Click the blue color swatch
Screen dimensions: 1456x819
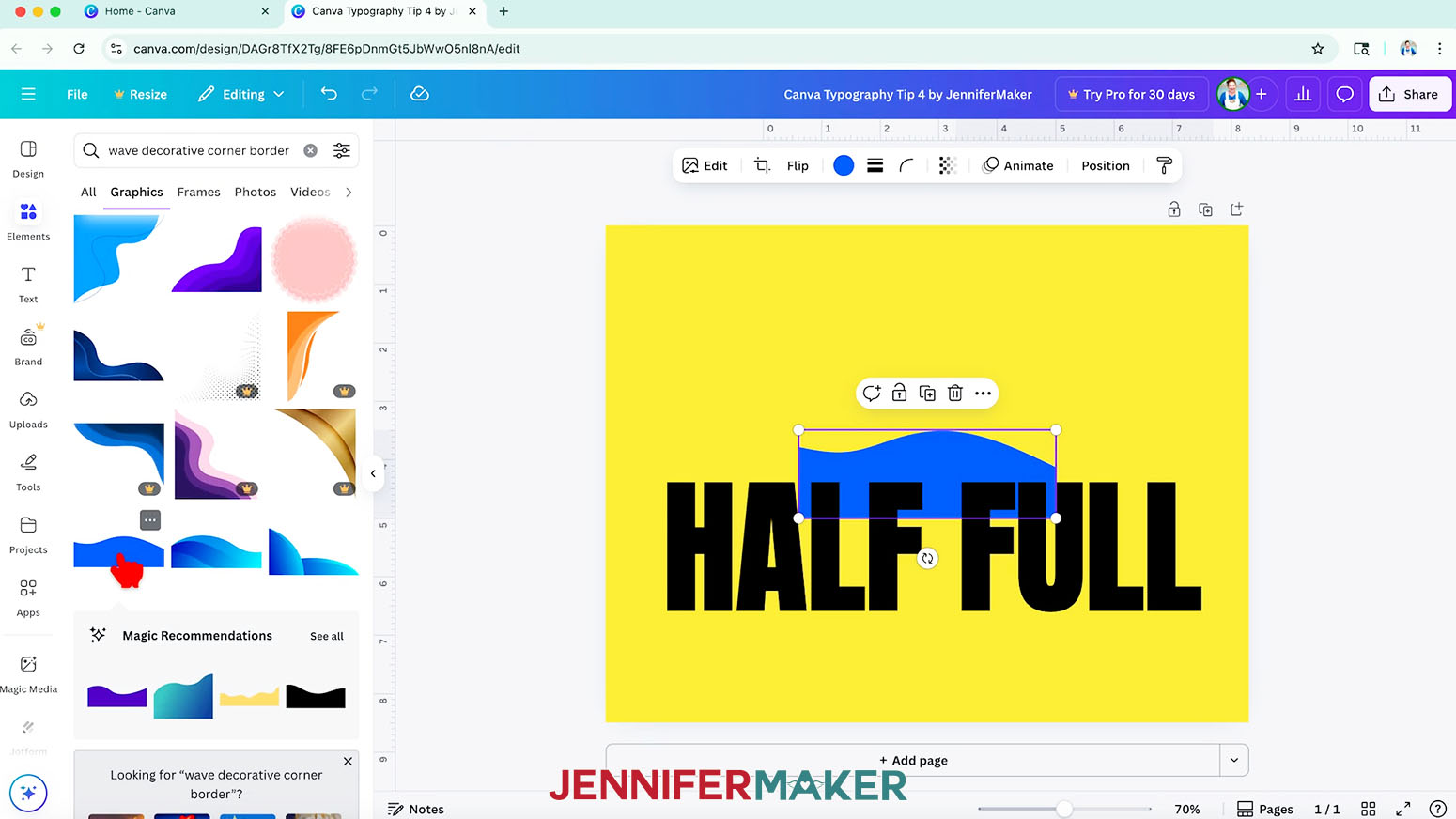pos(844,165)
